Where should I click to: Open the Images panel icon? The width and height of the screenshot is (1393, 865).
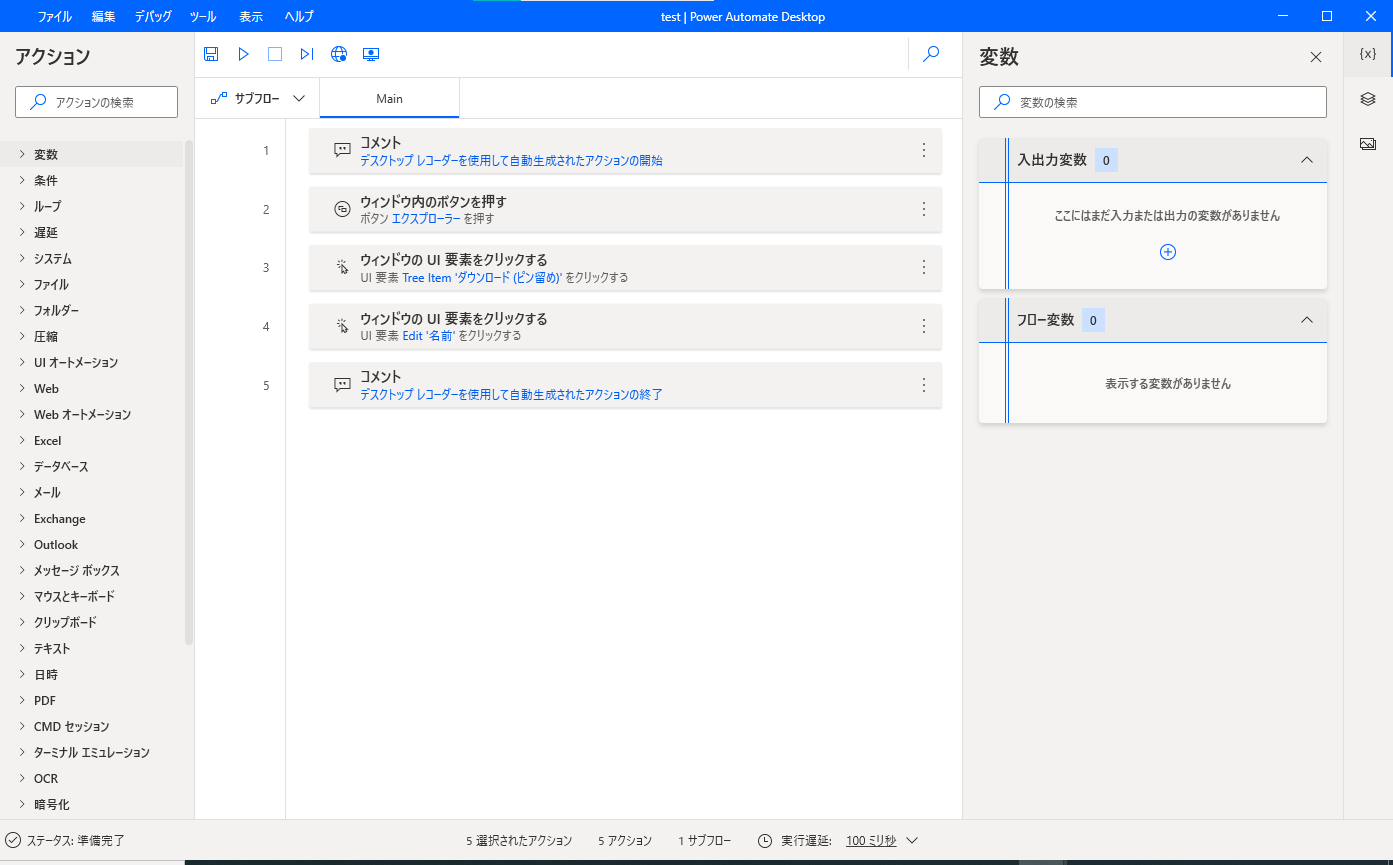click(1368, 143)
